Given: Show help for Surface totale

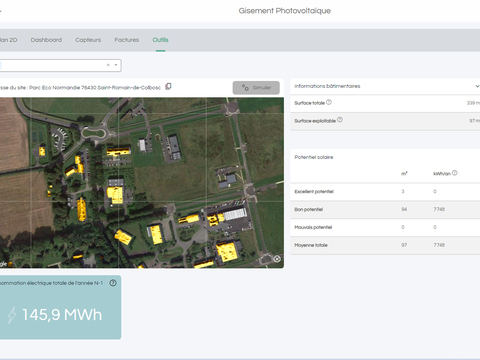Looking at the screenshot, I should [x=329, y=102].
